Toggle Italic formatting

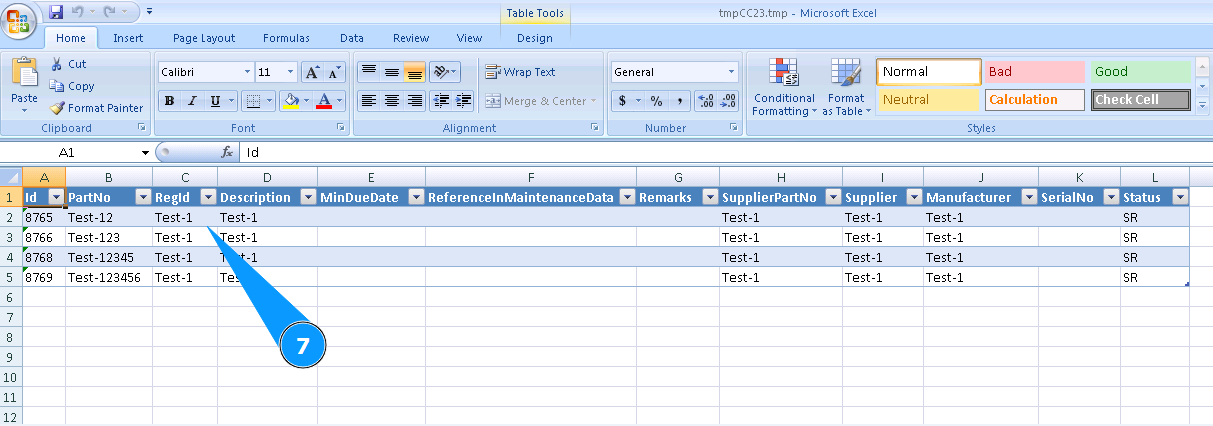click(x=193, y=101)
